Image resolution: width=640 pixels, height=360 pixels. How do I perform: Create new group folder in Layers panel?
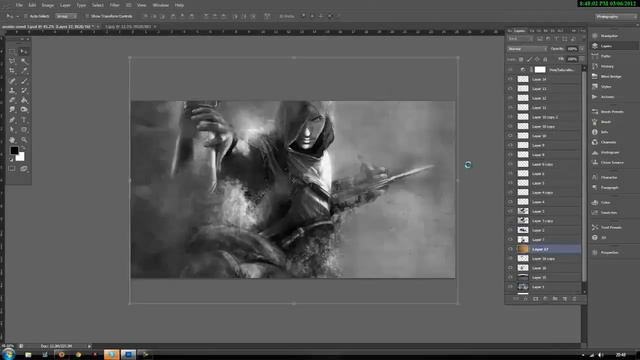[555, 299]
